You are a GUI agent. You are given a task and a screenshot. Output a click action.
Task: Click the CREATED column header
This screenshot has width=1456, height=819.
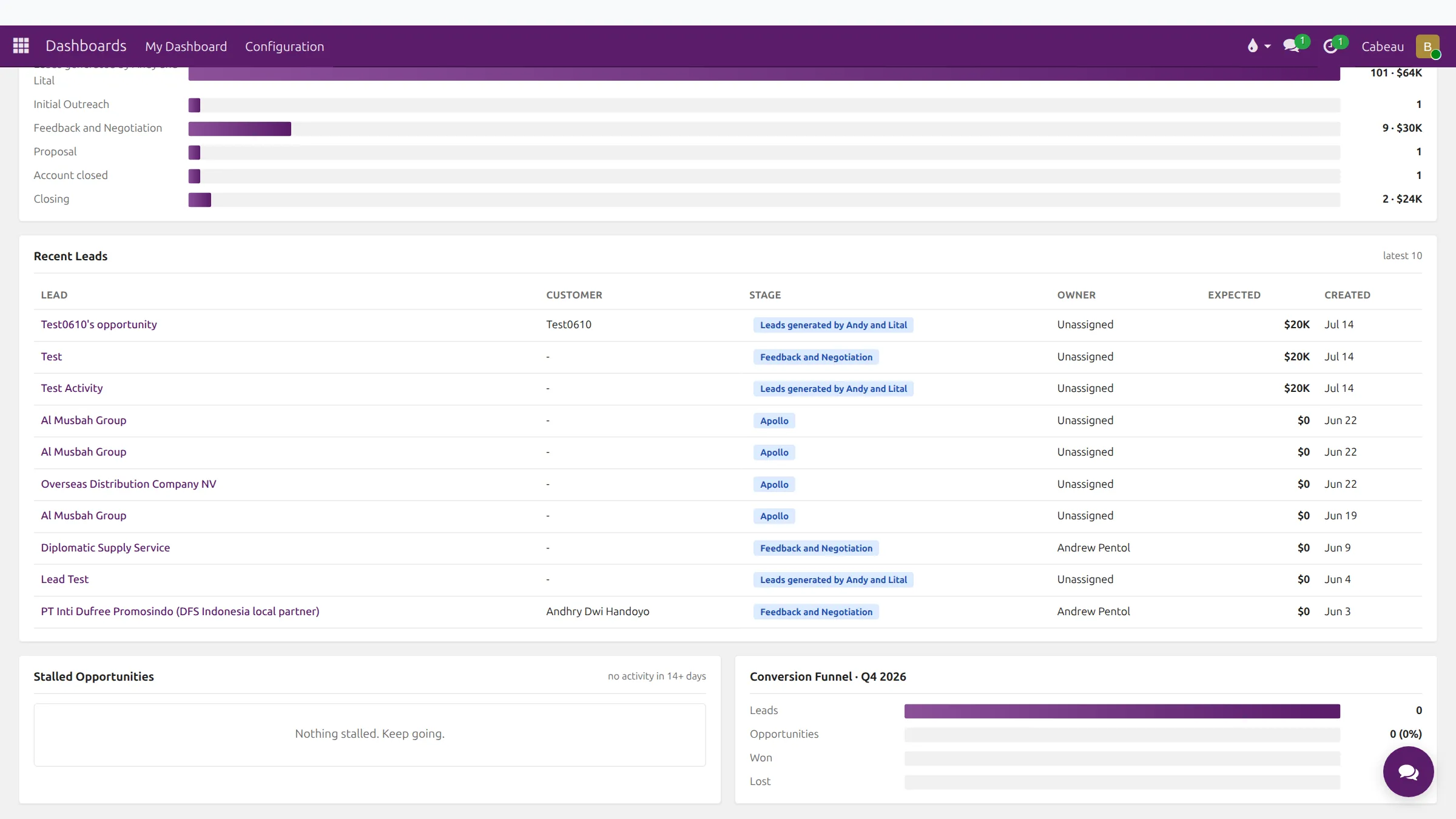click(1347, 295)
